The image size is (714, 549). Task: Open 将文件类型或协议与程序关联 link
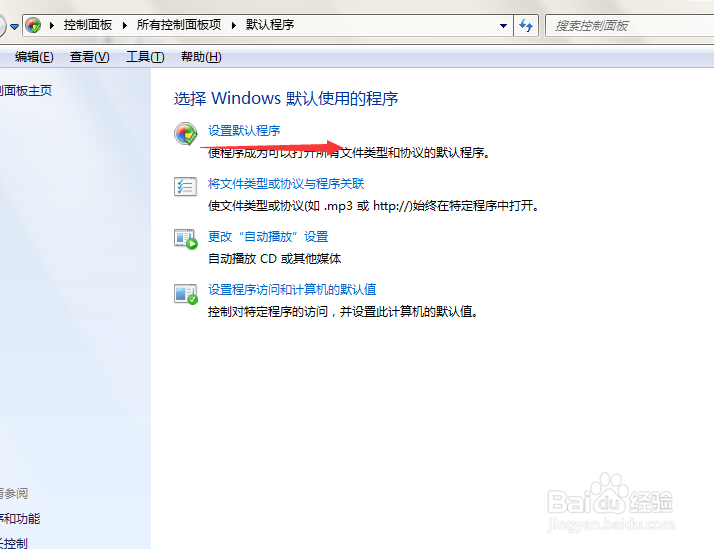[x=286, y=183]
